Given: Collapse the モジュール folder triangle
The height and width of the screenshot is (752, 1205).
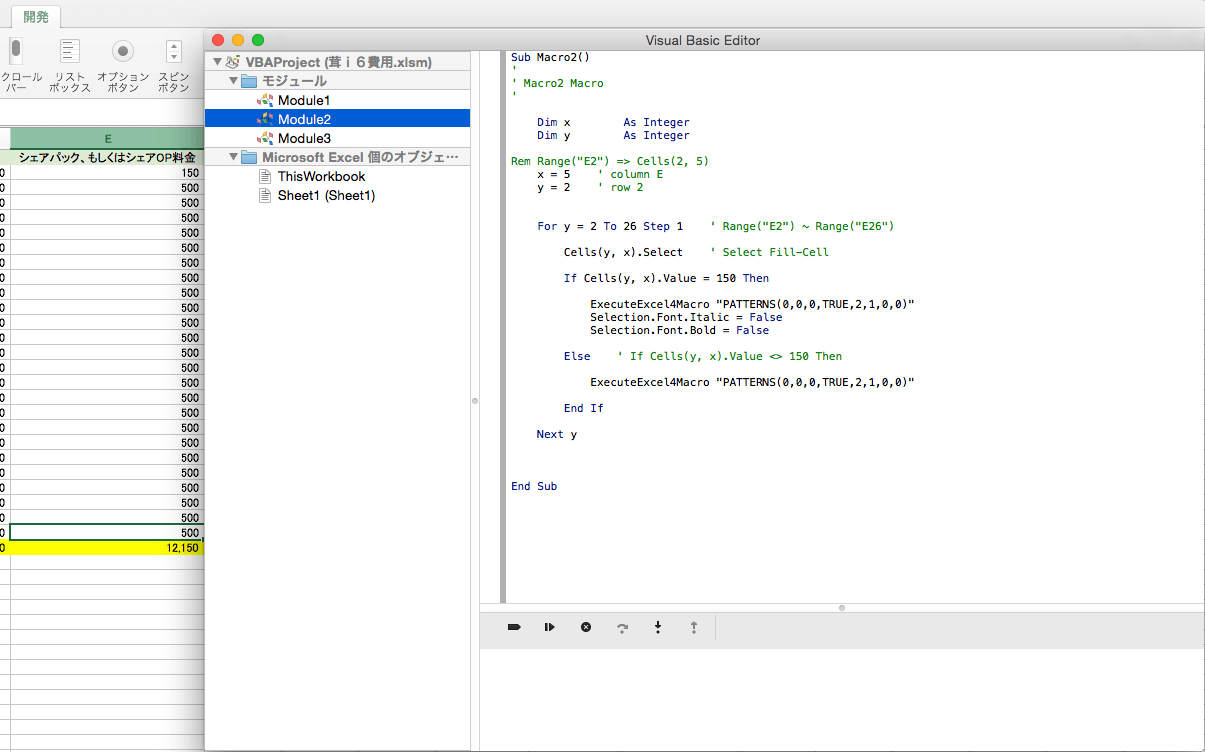Looking at the screenshot, I should pyautogui.click(x=234, y=81).
